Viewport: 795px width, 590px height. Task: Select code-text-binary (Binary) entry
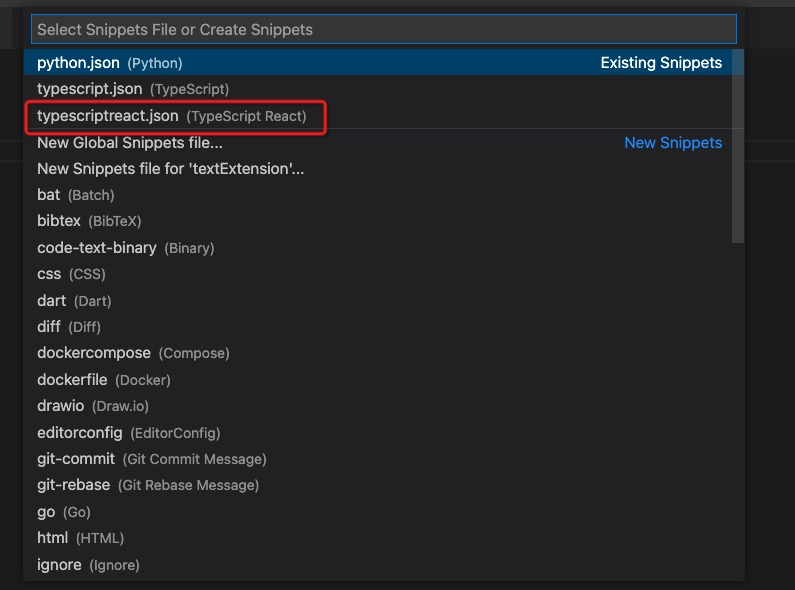pos(126,247)
